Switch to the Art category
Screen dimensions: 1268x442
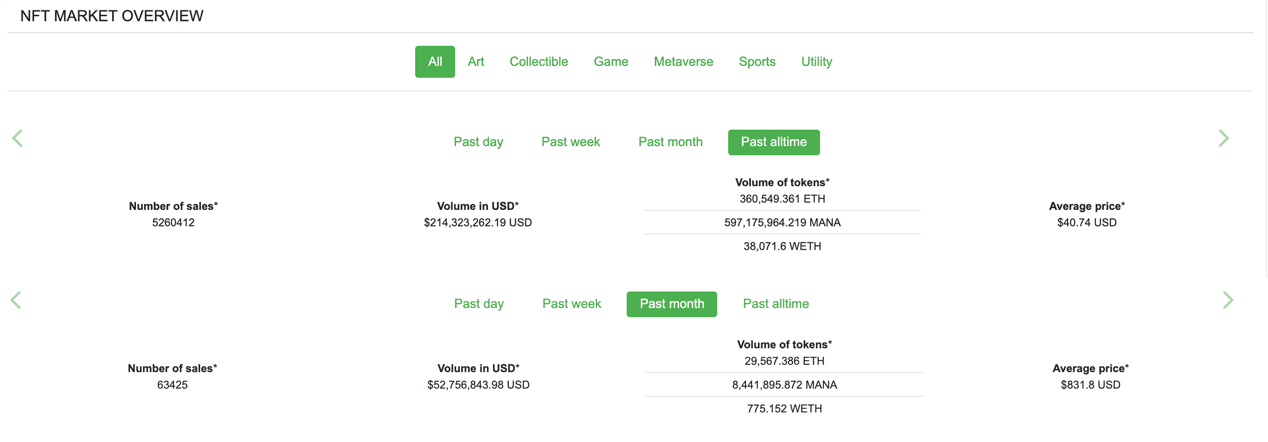click(476, 62)
